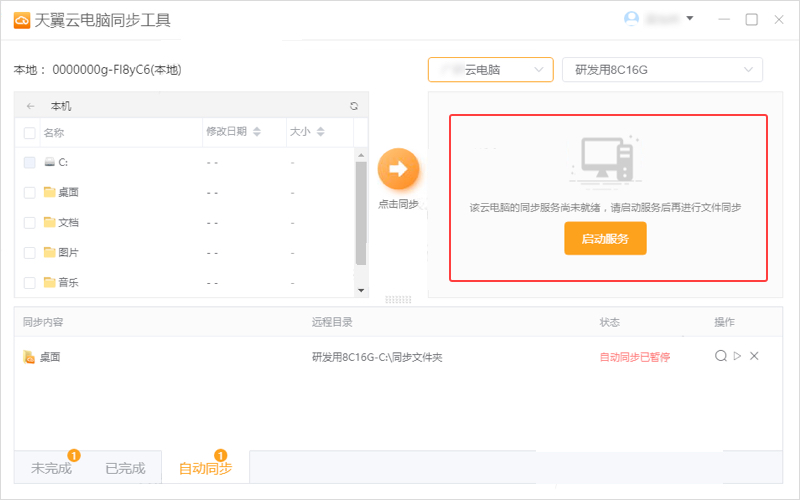
Task: Delete the 桌面 sync task with X icon
Action: [x=754, y=356]
